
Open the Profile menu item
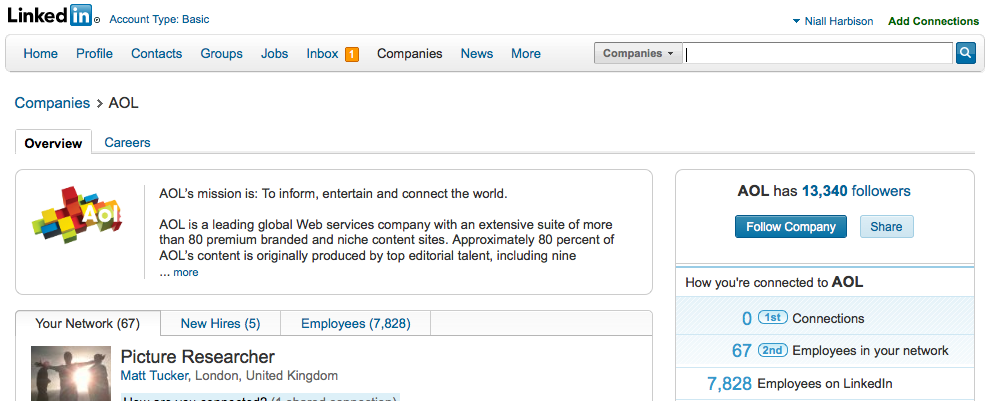click(x=94, y=54)
